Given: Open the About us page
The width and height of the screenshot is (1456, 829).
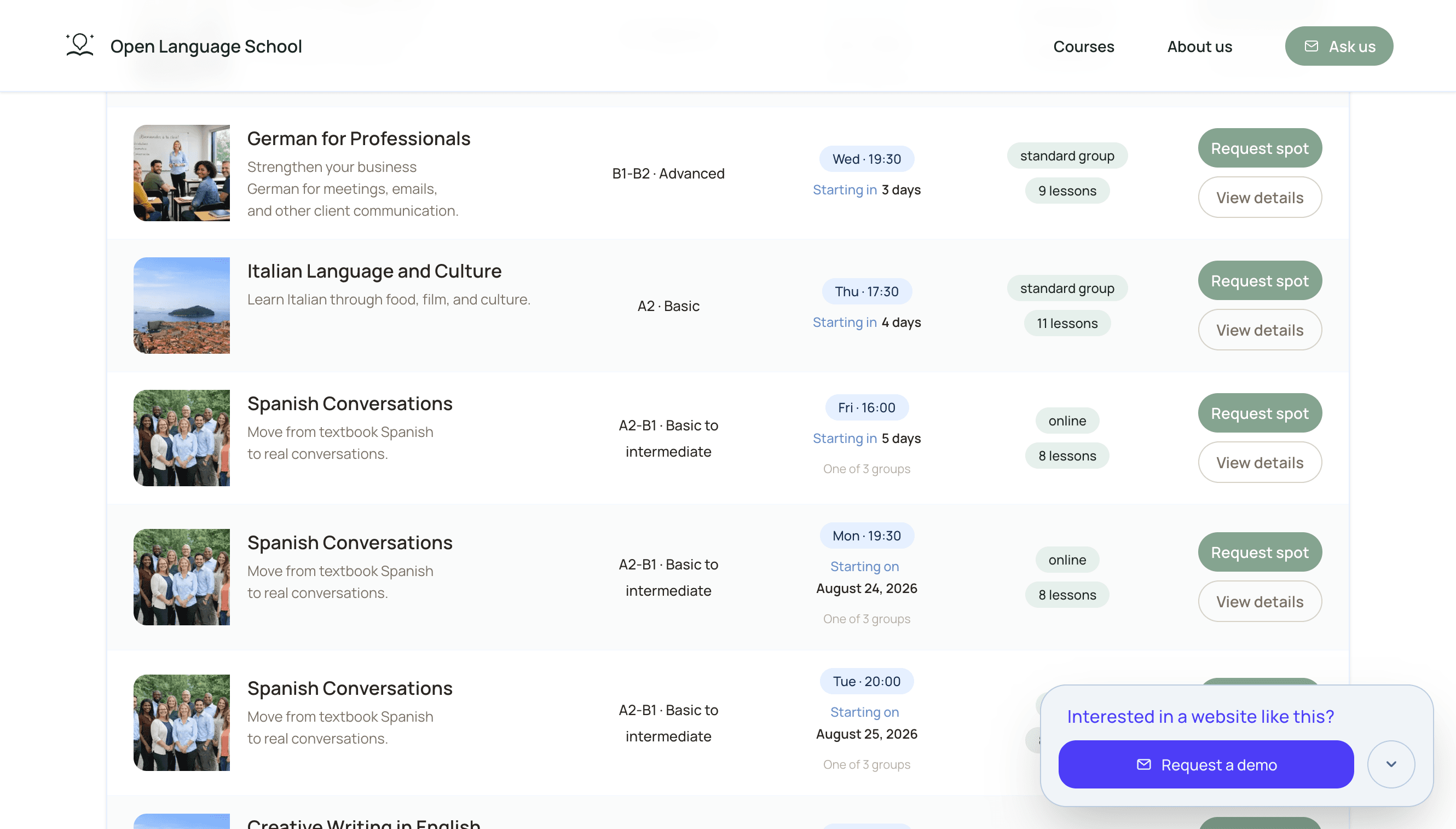Looking at the screenshot, I should point(1199,46).
